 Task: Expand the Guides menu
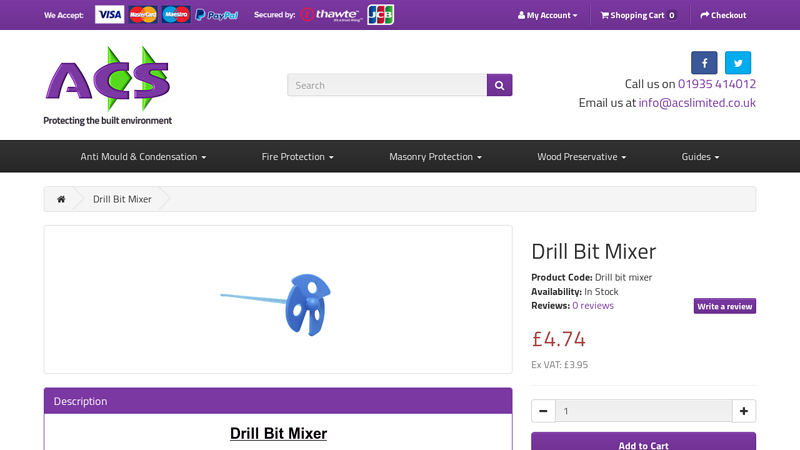tap(701, 157)
